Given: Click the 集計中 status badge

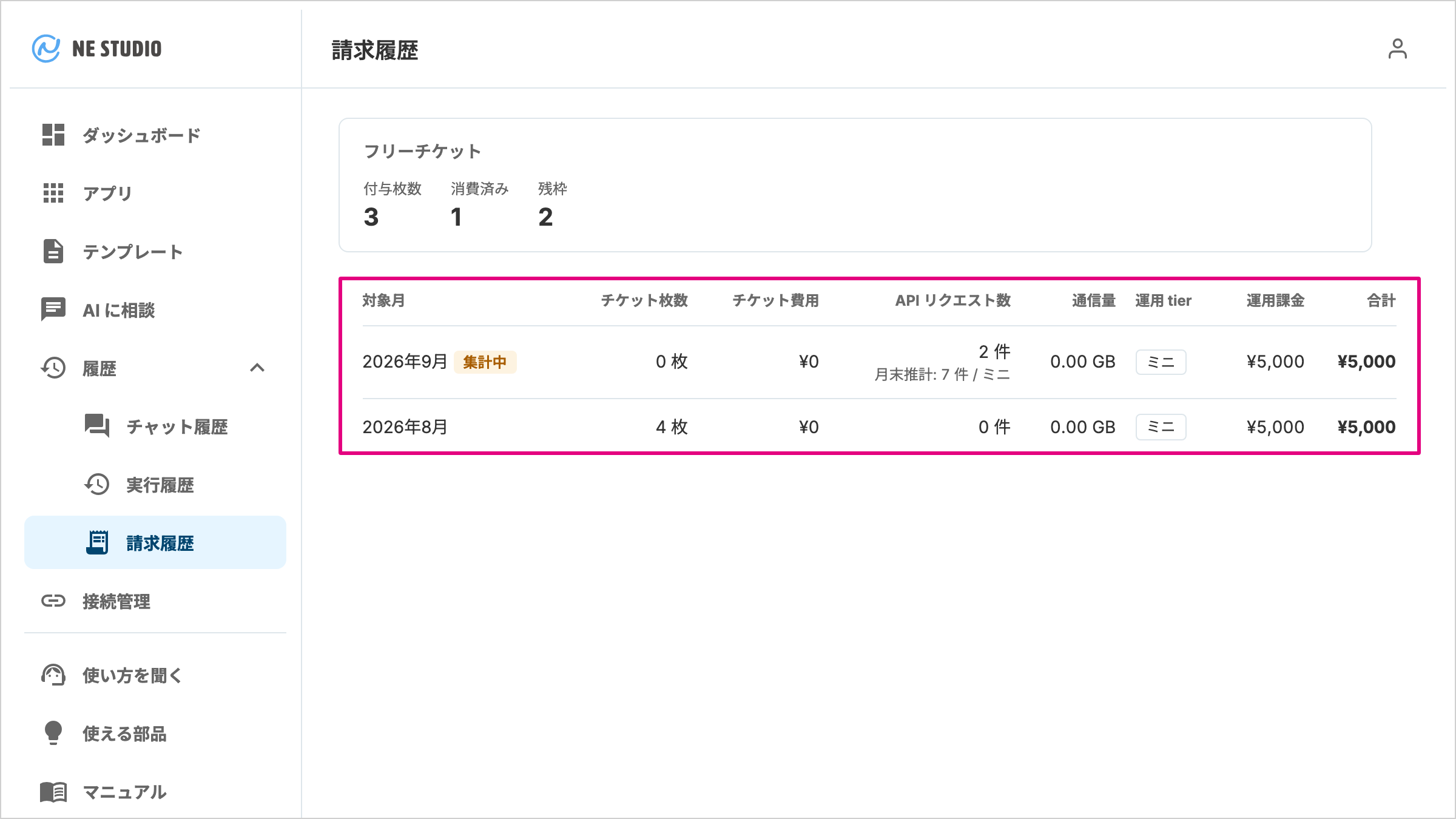Looking at the screenshot, I should click(x=485, y=362).
